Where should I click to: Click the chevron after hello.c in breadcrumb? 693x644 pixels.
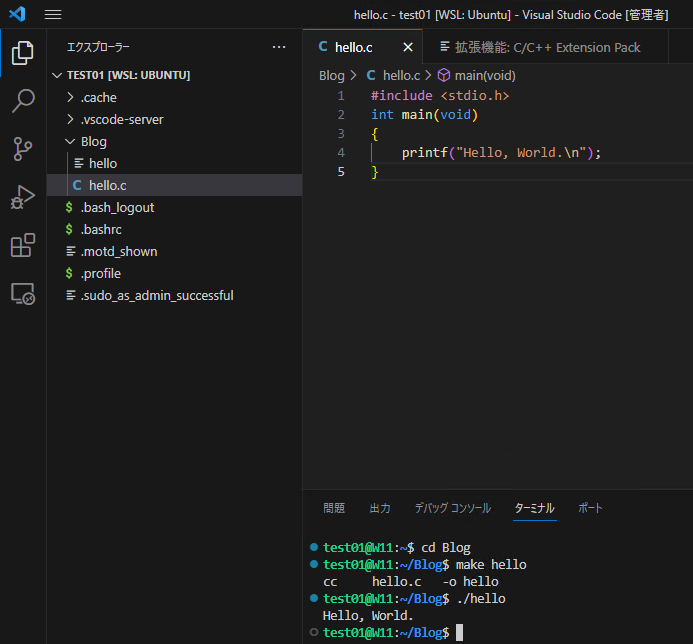(x=428, y=76)
